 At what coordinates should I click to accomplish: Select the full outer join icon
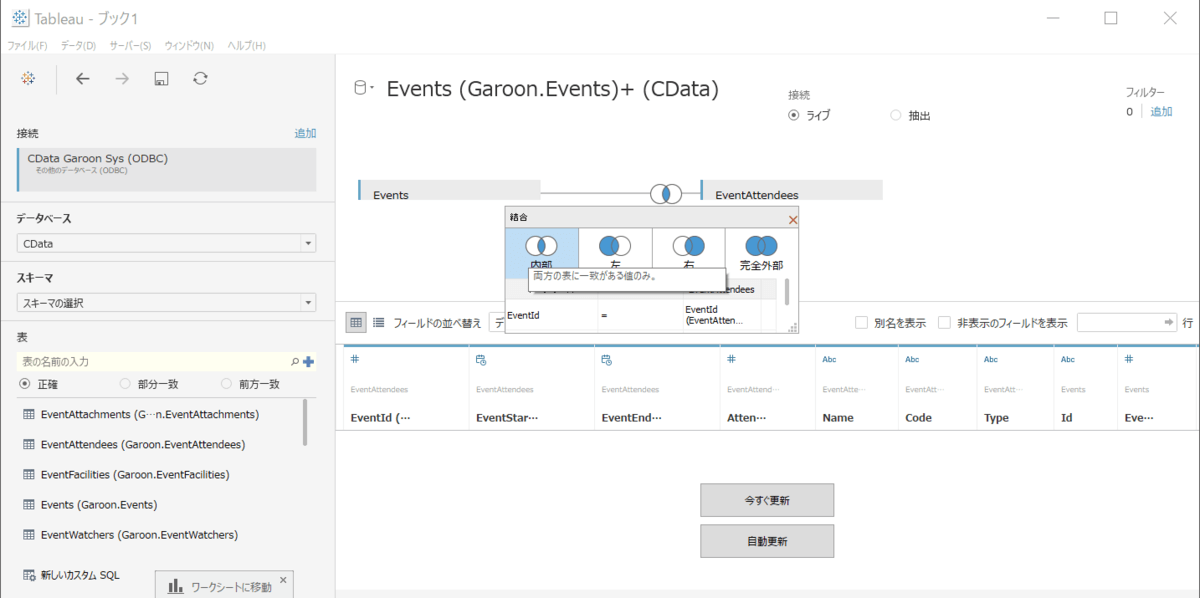point(762,246)
